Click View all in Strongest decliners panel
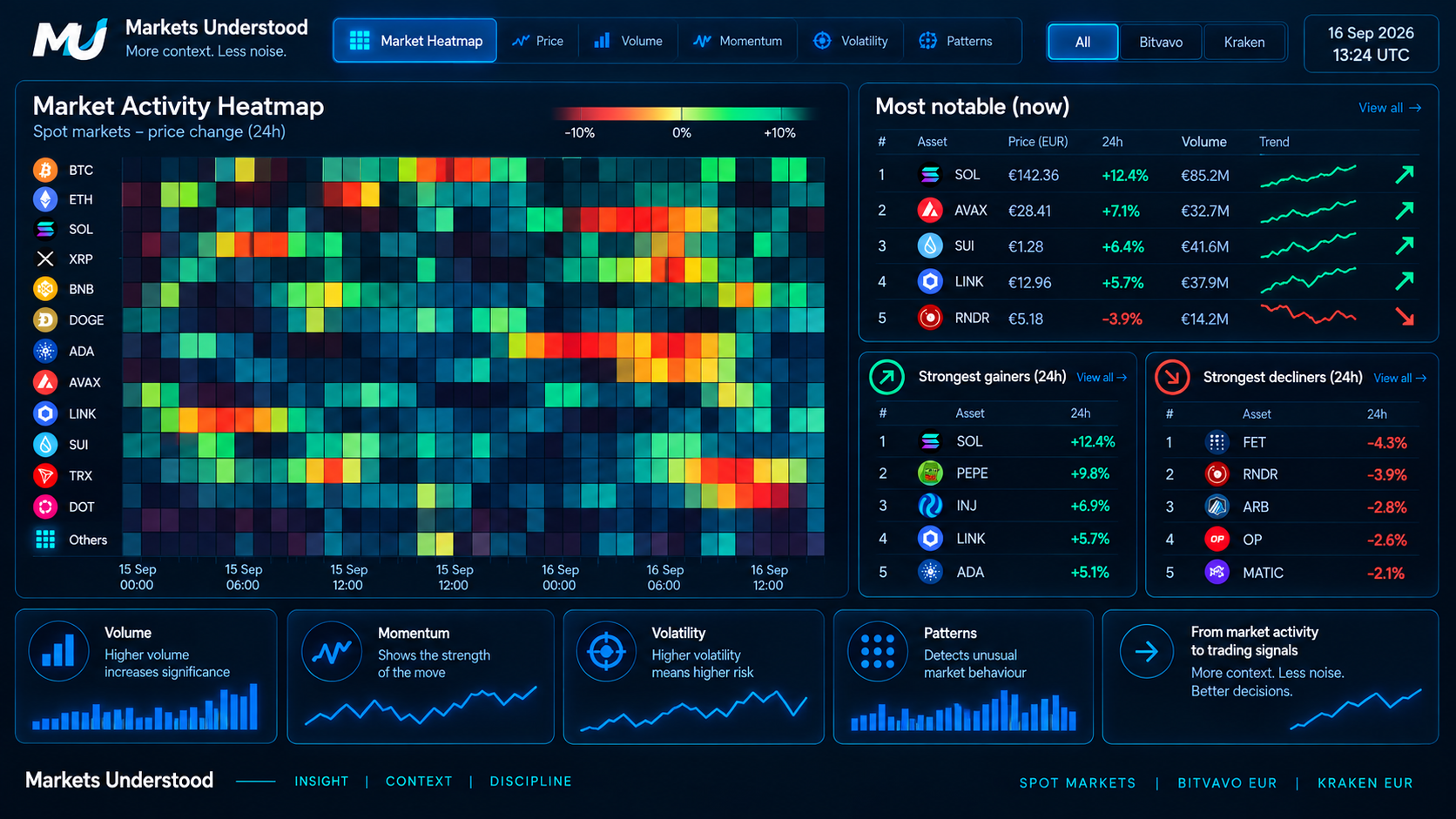1456x819 pixels. coord(1400,378)
